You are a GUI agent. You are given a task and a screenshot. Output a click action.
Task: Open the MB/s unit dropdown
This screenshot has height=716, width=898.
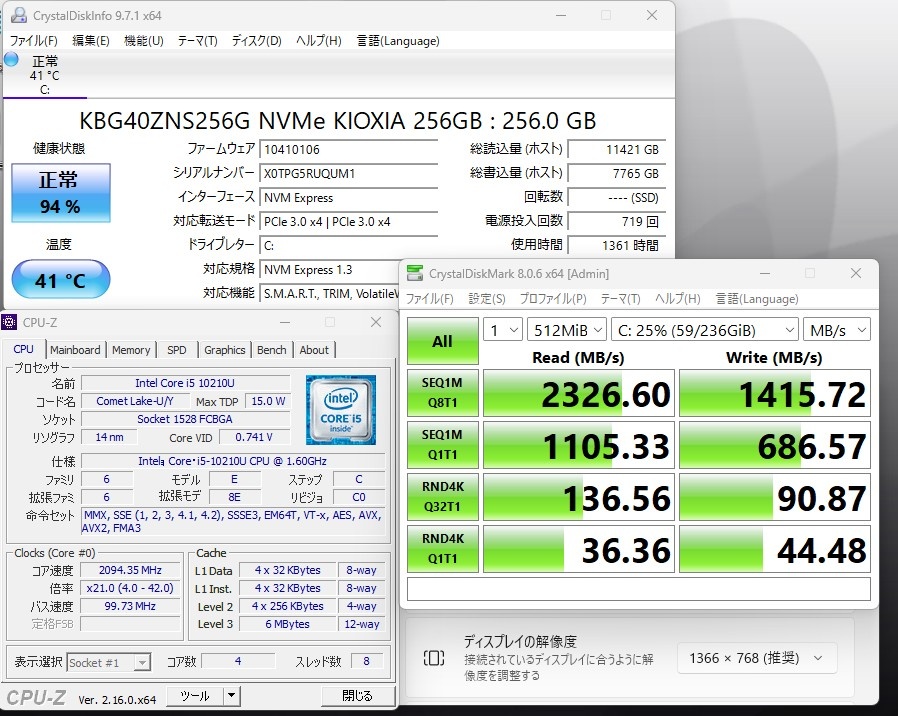836,330
